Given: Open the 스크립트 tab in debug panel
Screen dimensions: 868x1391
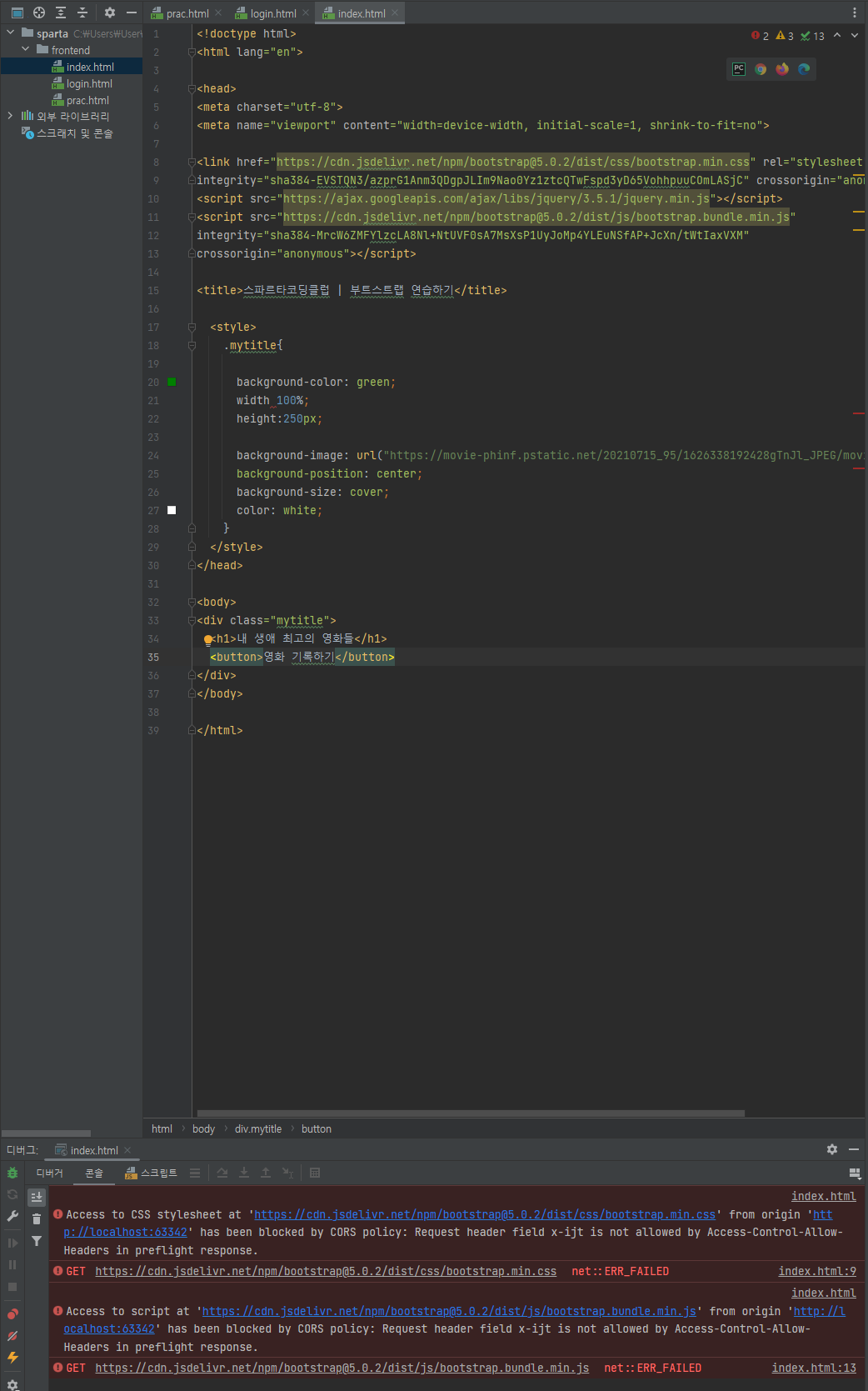Looking at the screenshot, I should tap(151, 1173).
